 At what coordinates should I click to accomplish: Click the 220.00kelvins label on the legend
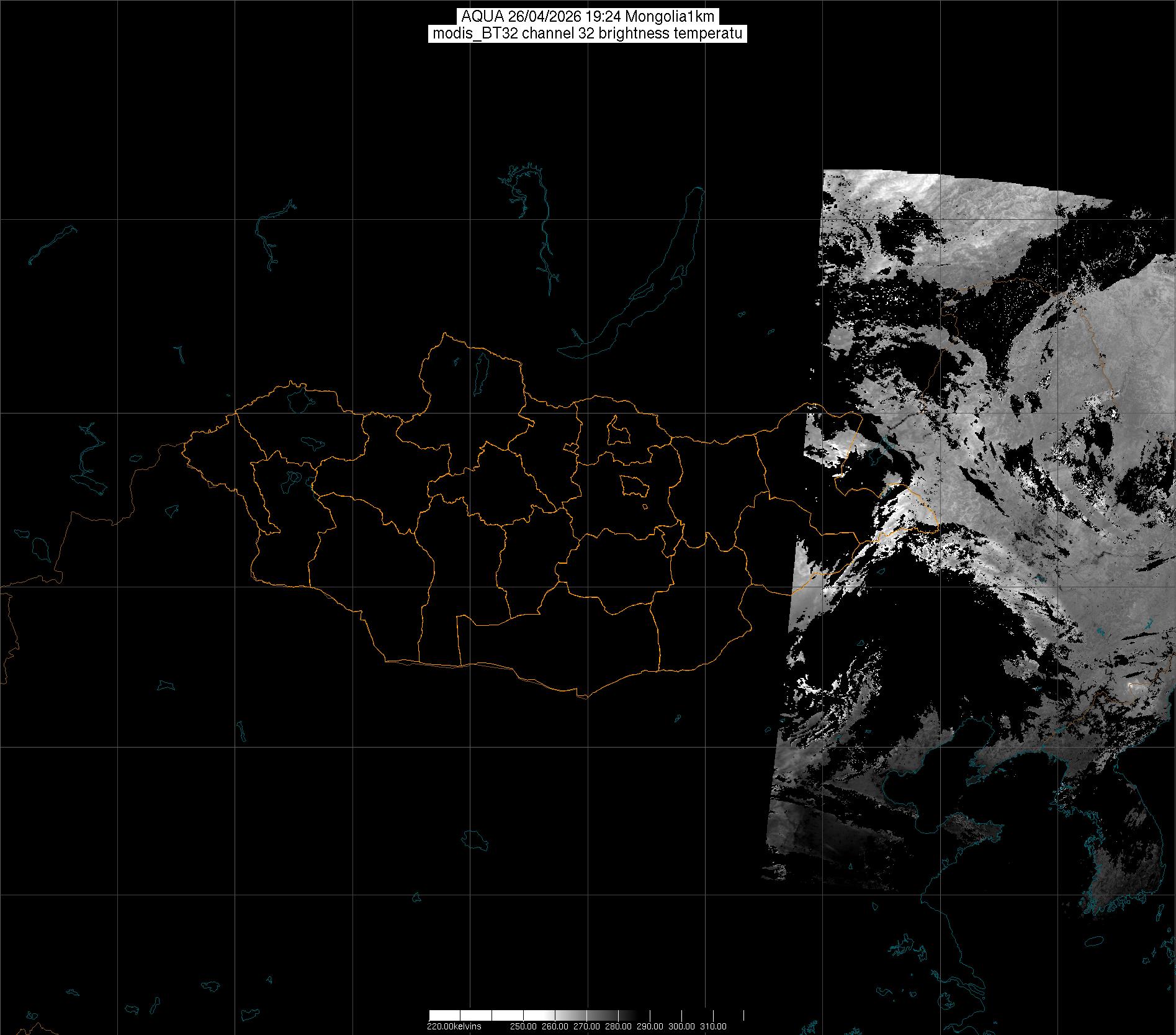click(x=454, y=1026)
